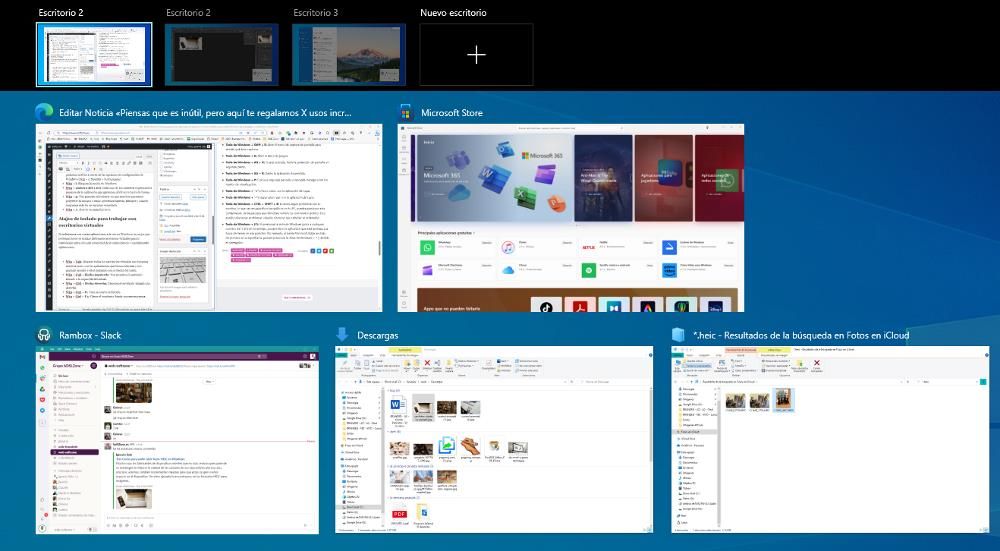Open the iCloud photos search results preview

(x=830, y=440)
